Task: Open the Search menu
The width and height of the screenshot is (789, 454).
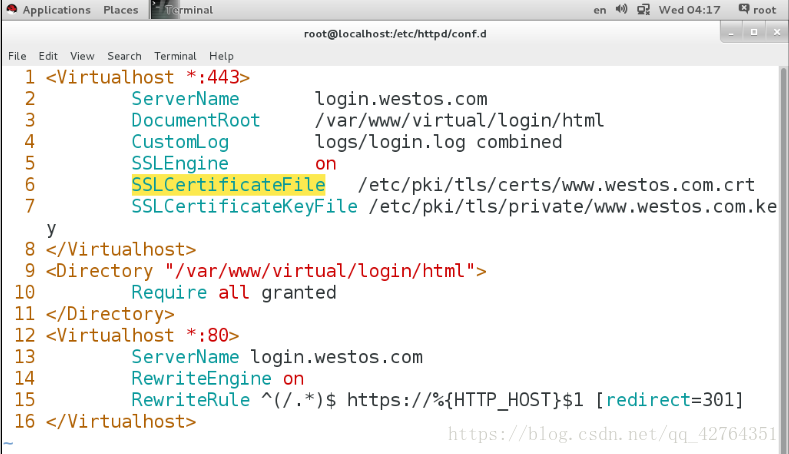Action: 124,56
